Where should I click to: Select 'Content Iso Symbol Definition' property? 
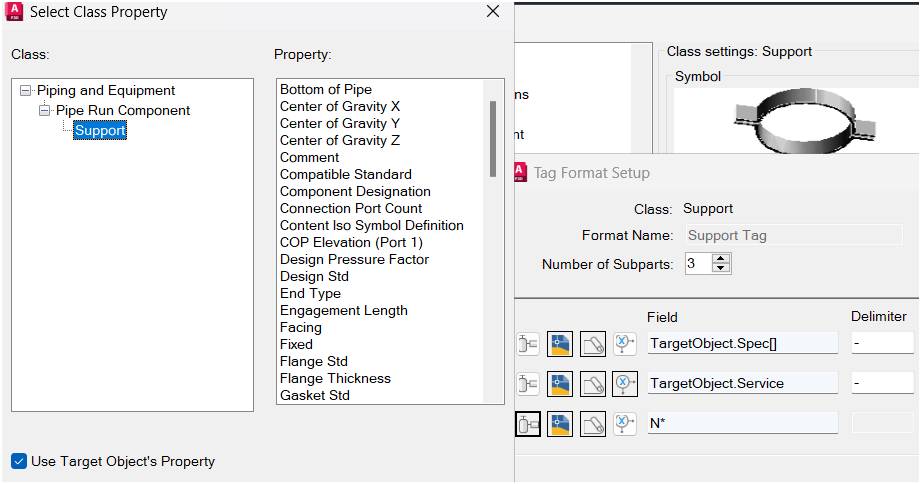tap(372, 226)
